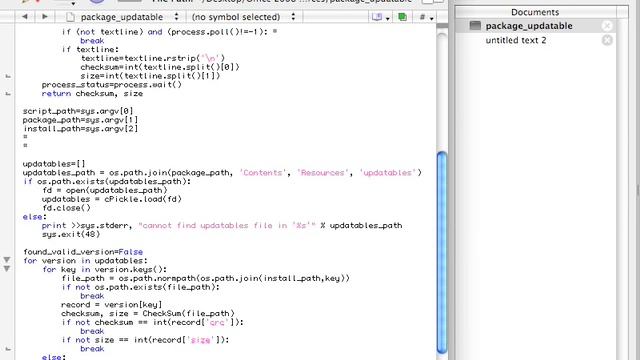Close package_updatable from the Documents drawer
Viewport: 640px width, 360px height.
(x=607, y=26)
